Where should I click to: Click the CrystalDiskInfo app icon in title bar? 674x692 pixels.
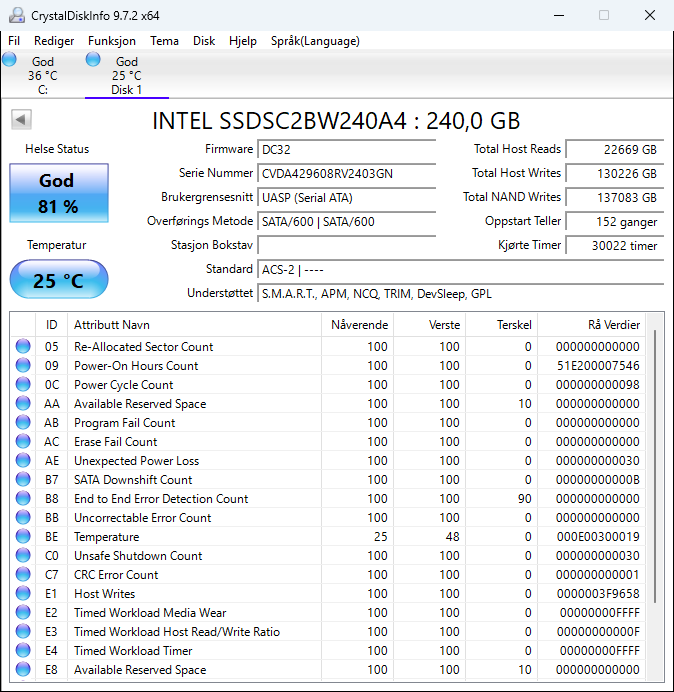tap(17, 15)
